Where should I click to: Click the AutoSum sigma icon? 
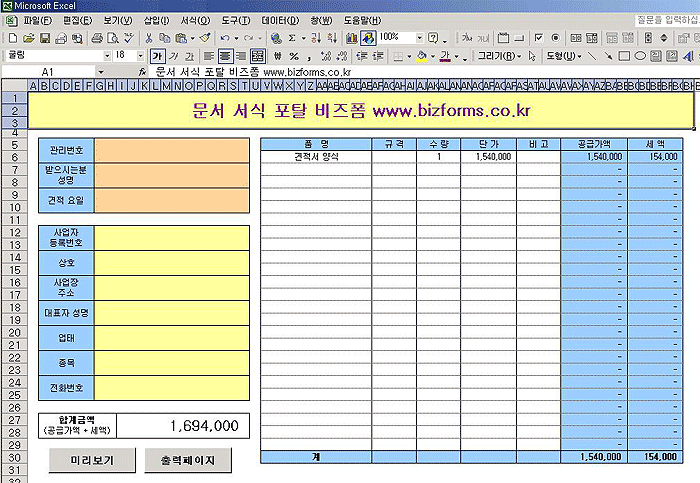(x=292, y=38)
